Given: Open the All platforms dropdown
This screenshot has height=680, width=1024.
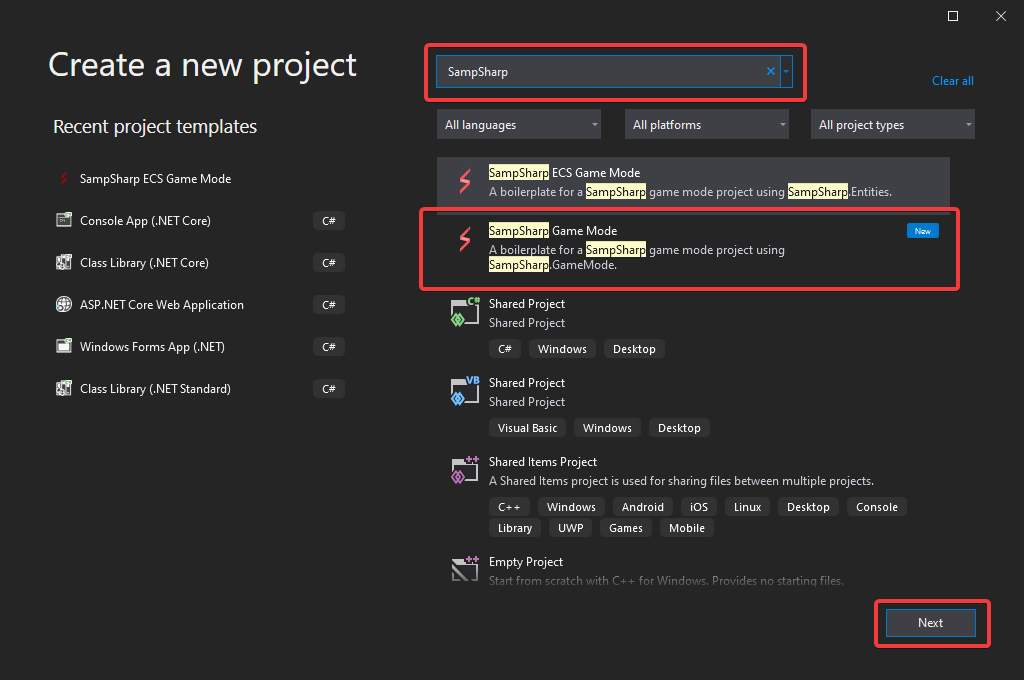Looking at the screenshot, I should (x=706, y=124).
